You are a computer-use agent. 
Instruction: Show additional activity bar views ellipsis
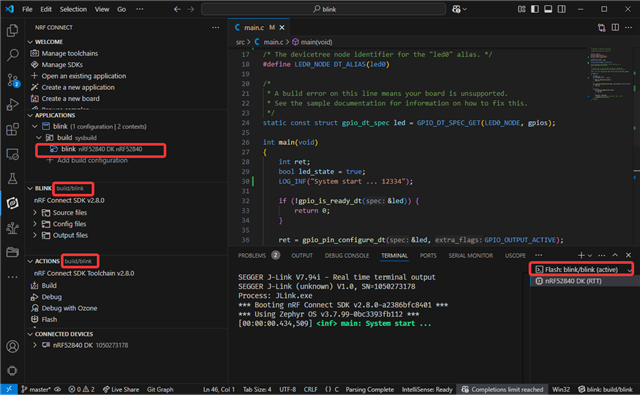[x=12, y=277]
